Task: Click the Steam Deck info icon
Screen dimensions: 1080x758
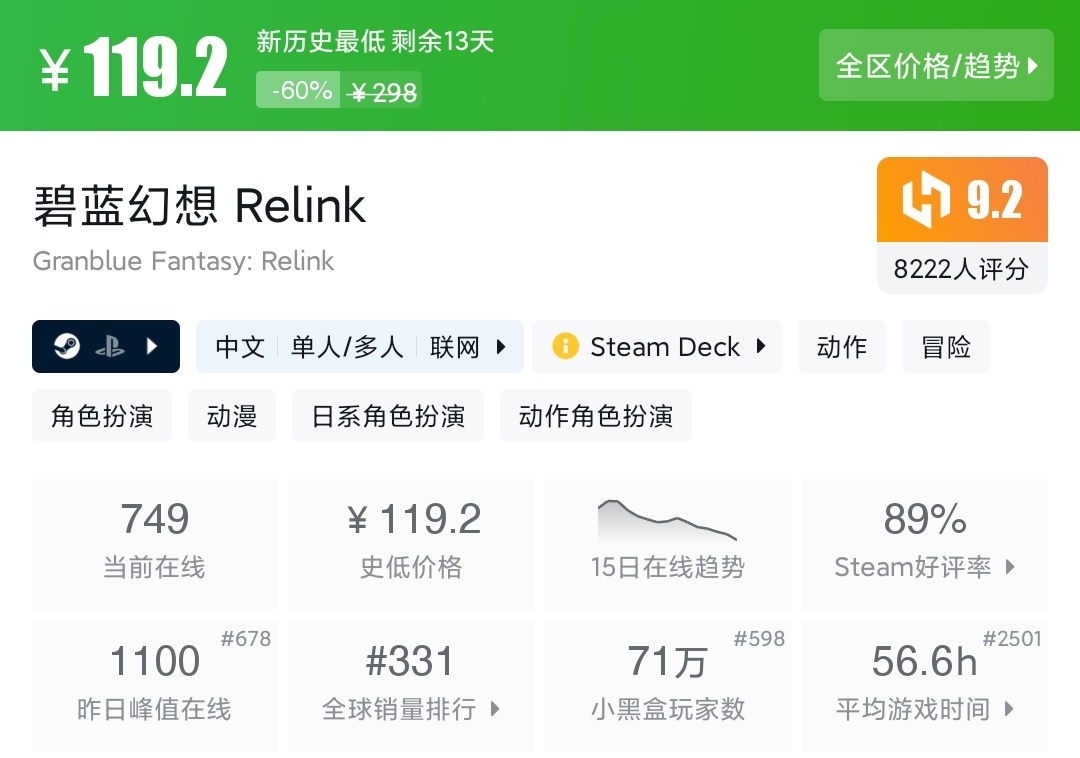Action: (565, 347)
